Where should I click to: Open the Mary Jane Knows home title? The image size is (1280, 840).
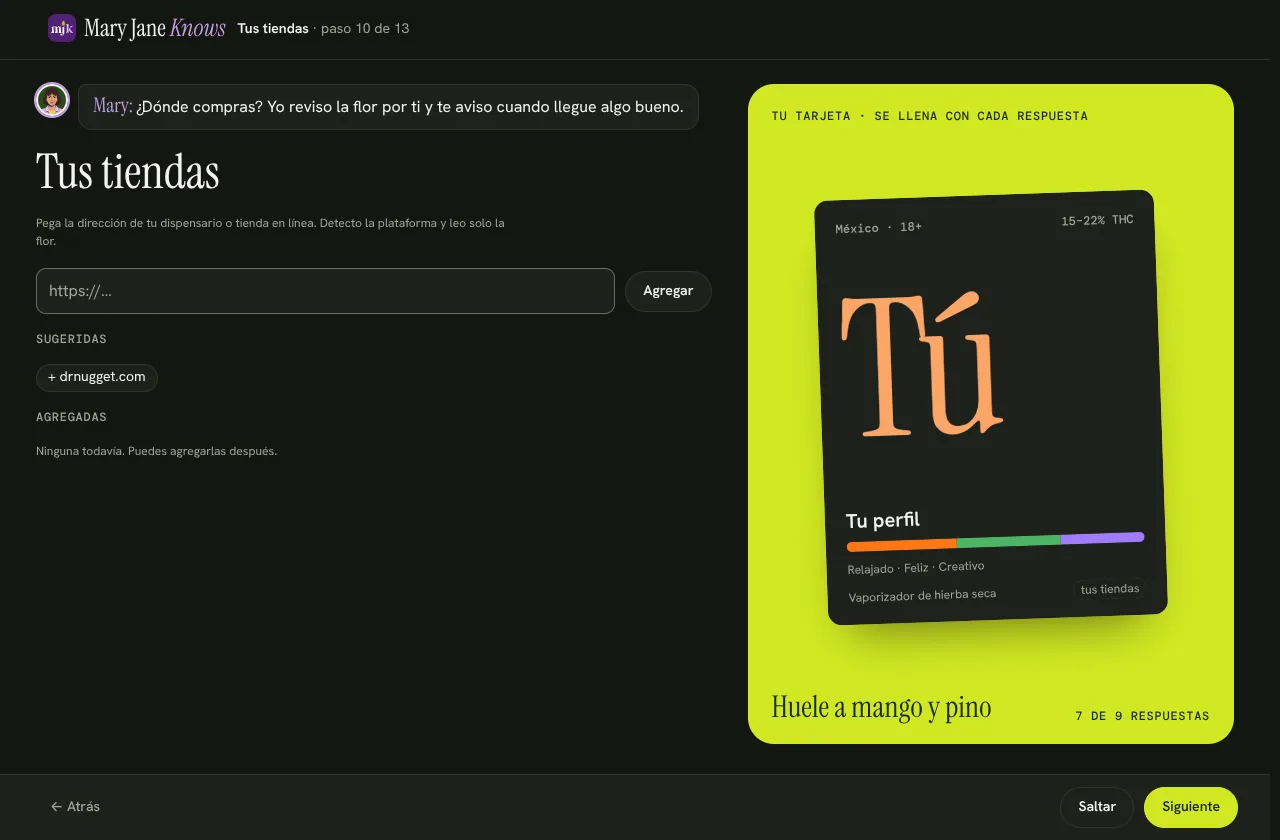click(x=155, y=28)
